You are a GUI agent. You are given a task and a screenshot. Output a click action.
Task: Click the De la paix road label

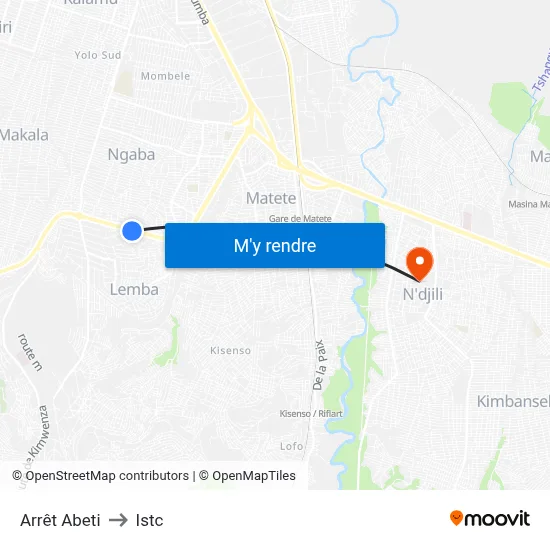[320, 365]
